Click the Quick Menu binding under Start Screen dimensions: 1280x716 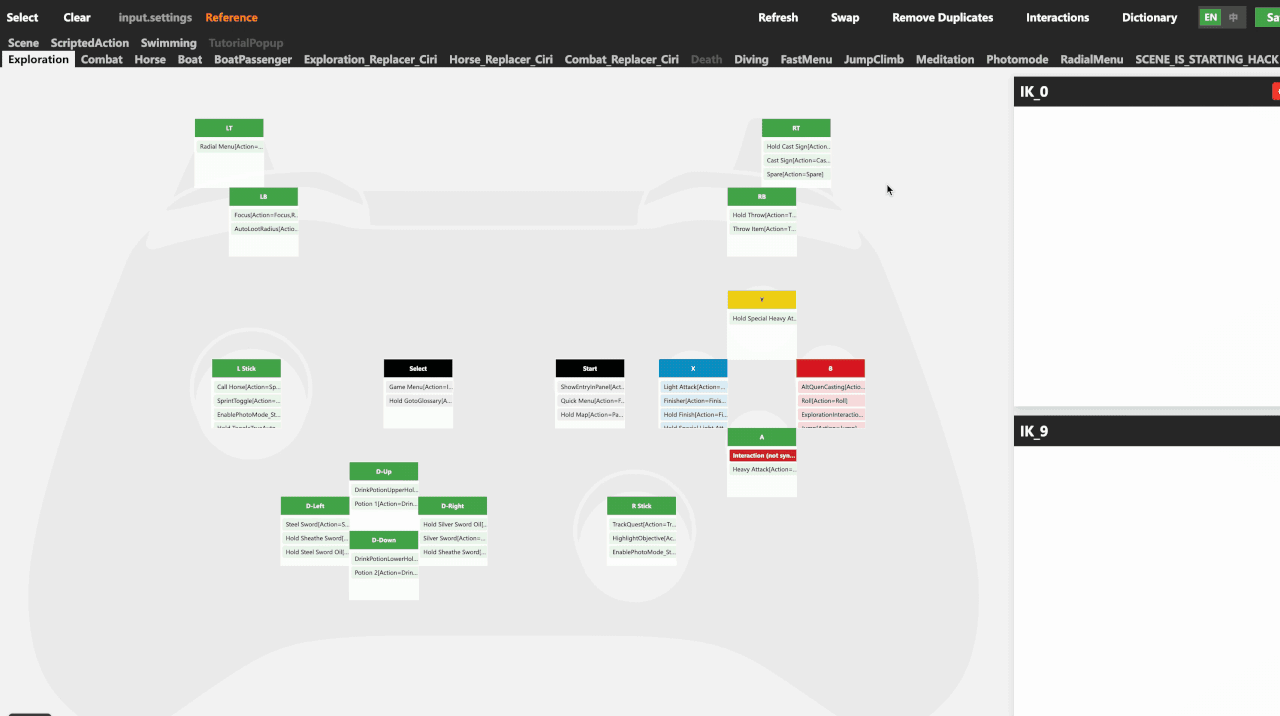pos(590,401)
